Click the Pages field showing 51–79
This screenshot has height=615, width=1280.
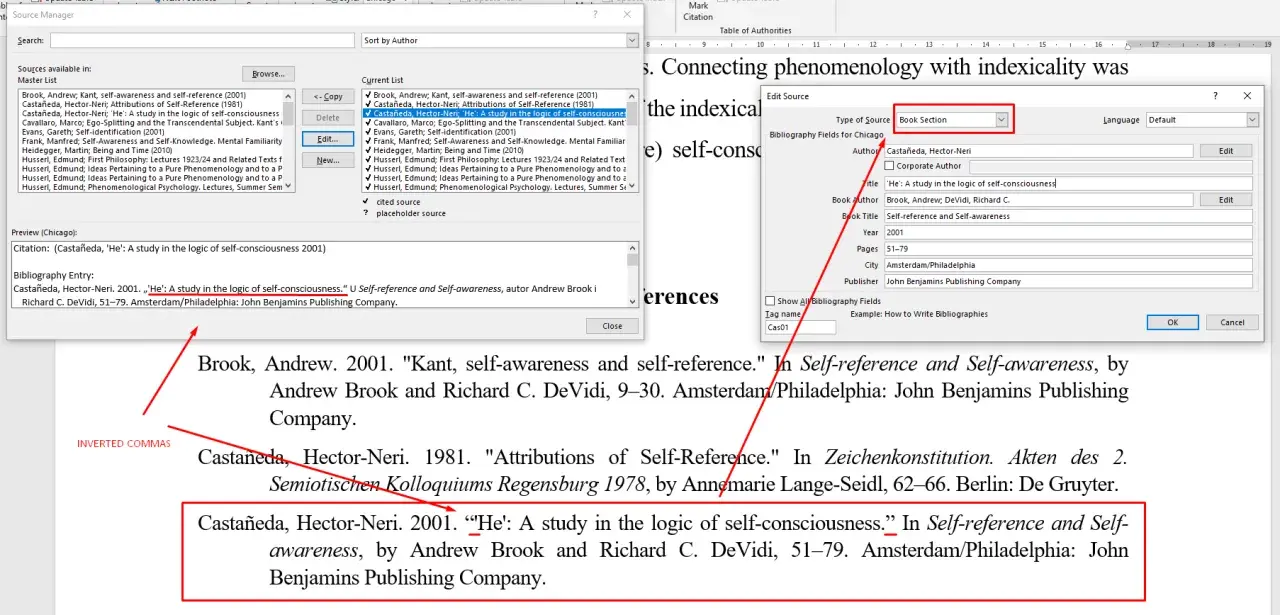coord(1068,249)
